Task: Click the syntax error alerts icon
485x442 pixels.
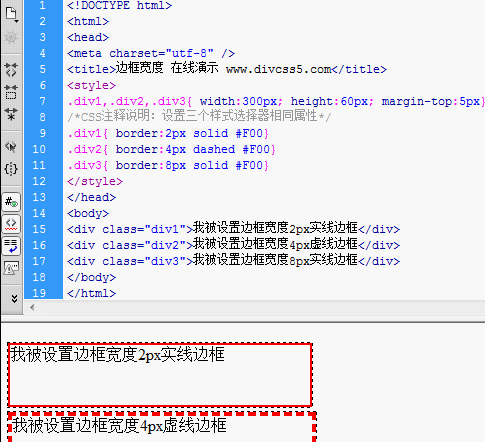Action: pyautogui.click(x=11, y=268)
